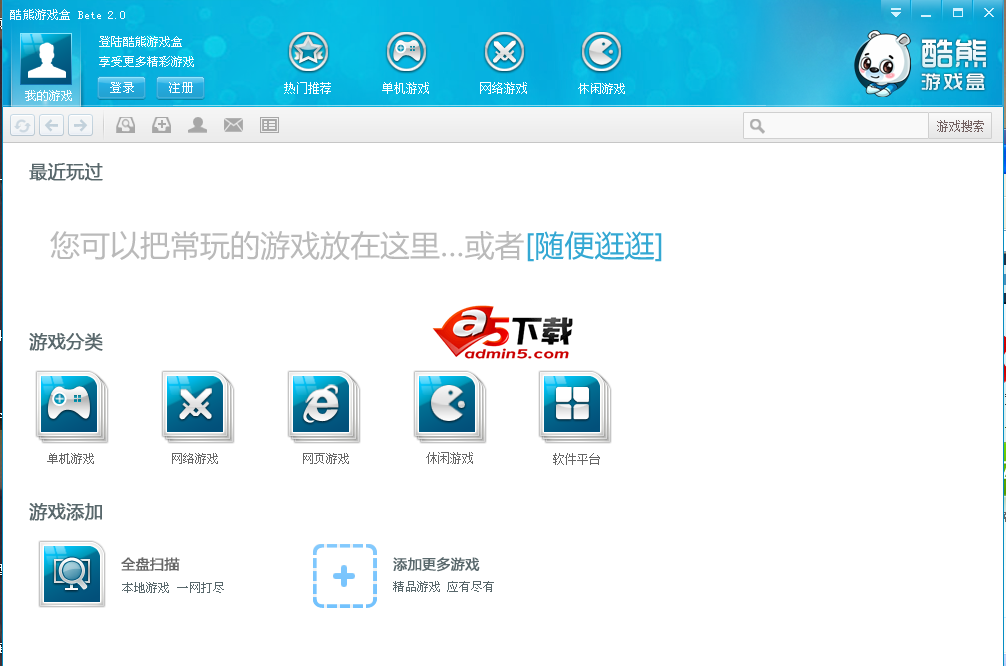Image resolution: width=1006 pixels, height=666 pixels.
Task: Open 网页游戏 browser category tile
Action: 323,407
